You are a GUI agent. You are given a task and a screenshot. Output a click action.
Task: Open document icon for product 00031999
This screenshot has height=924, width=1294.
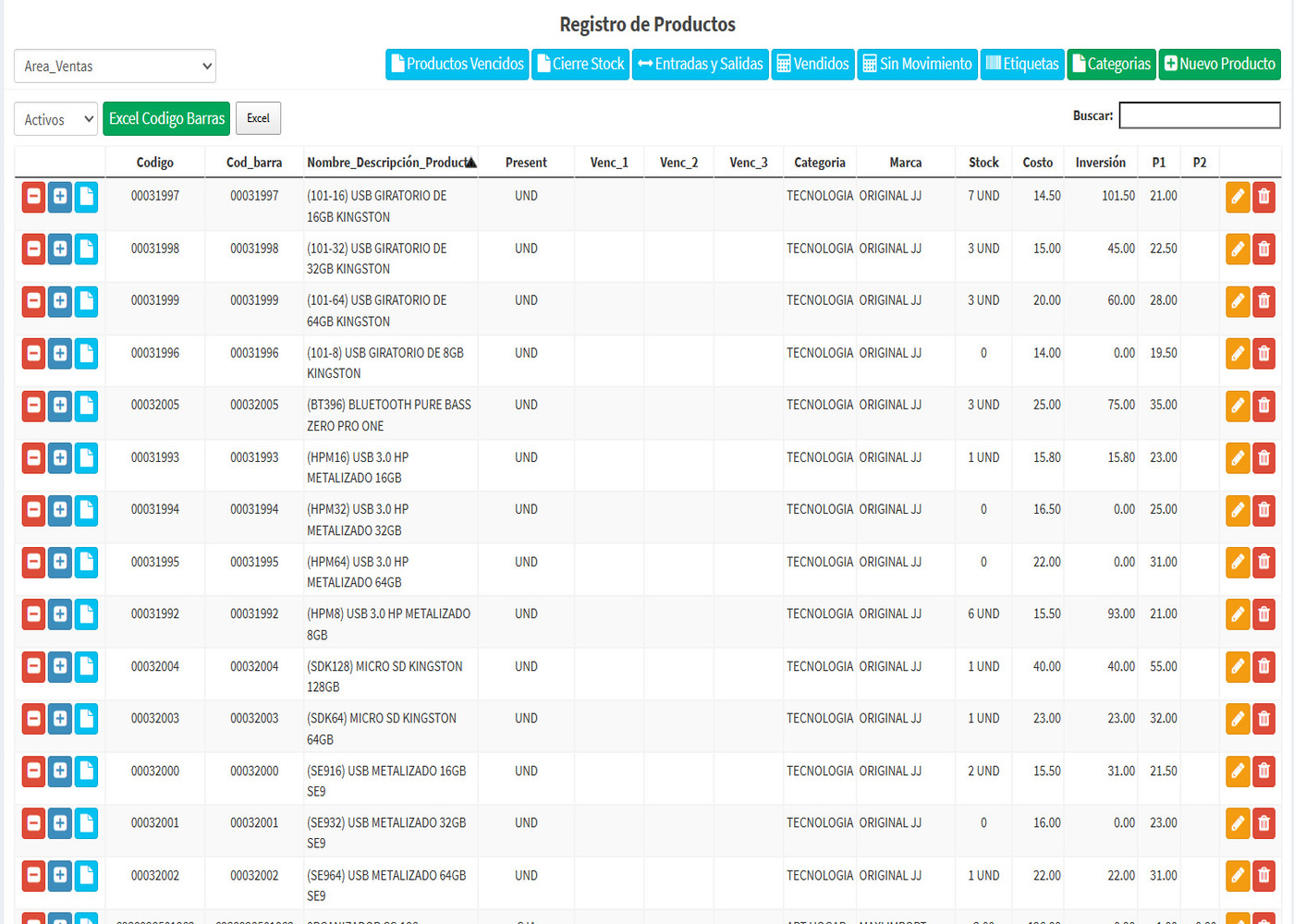(86, 301)
